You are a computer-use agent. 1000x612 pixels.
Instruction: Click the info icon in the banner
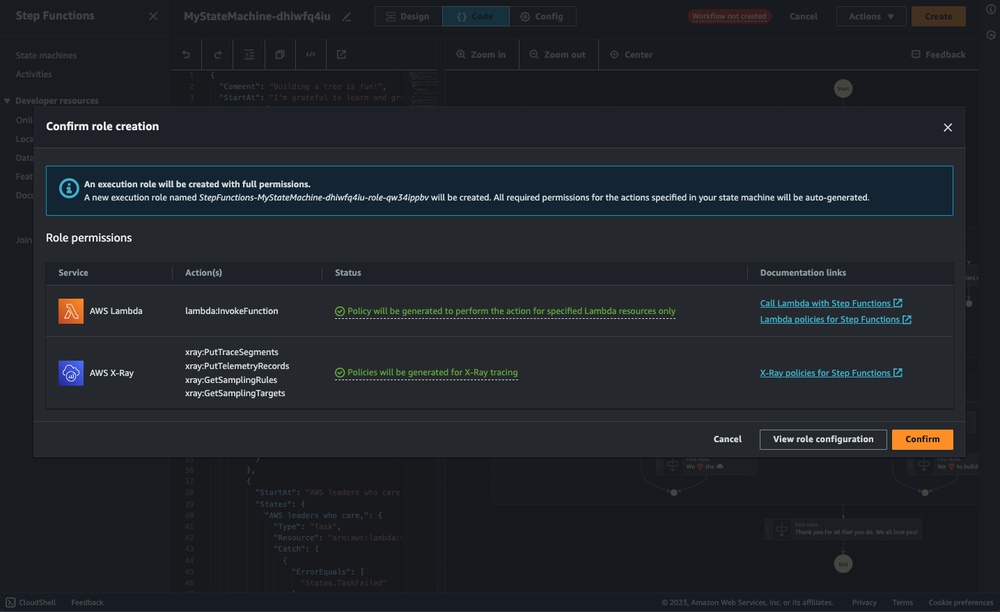pos(69,188)
